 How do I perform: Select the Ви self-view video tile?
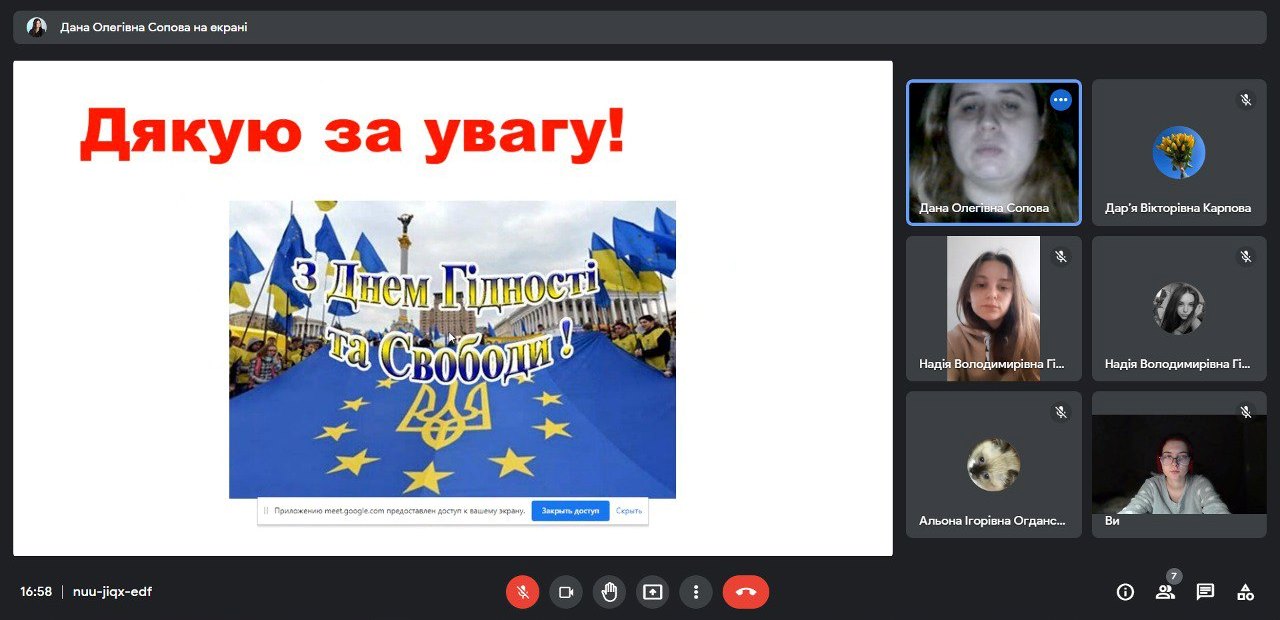tap(1179, 465)
